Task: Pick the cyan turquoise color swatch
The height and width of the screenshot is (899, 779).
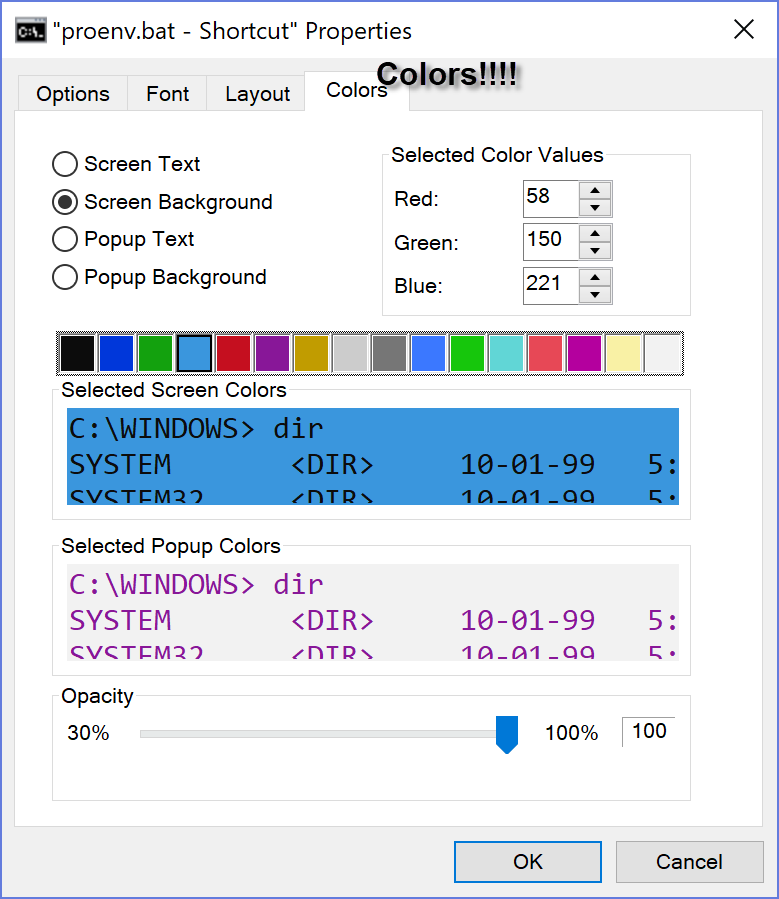Action: (506, 353)
